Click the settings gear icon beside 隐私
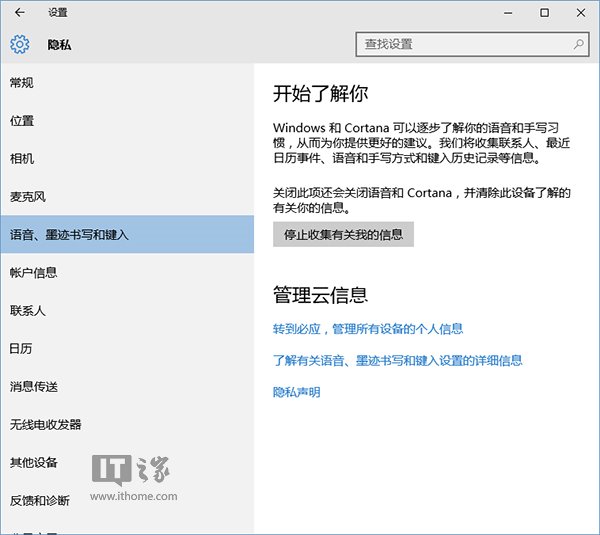 click(x=20, y=45)
